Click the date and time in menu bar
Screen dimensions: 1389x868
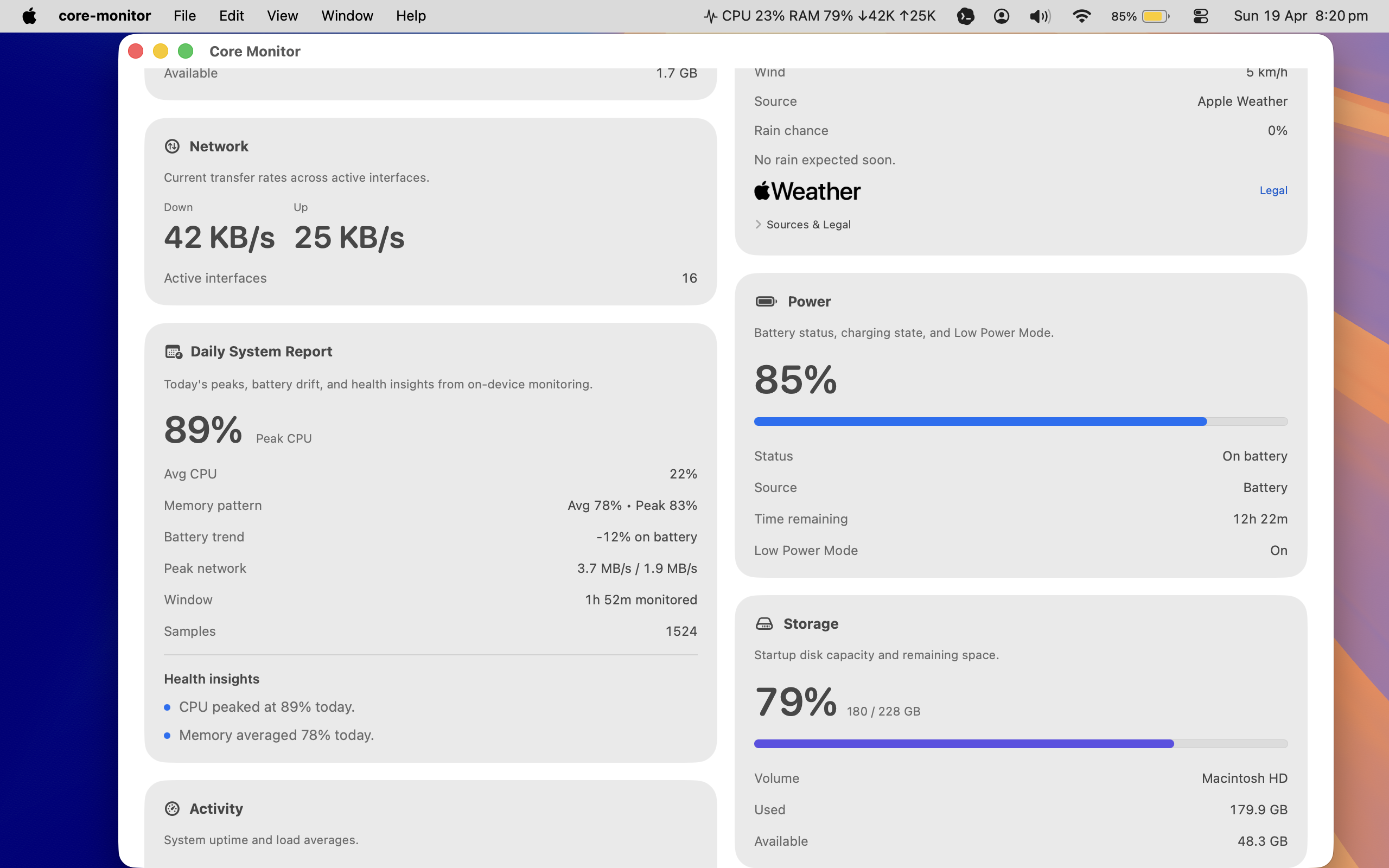click(1301, 16)
